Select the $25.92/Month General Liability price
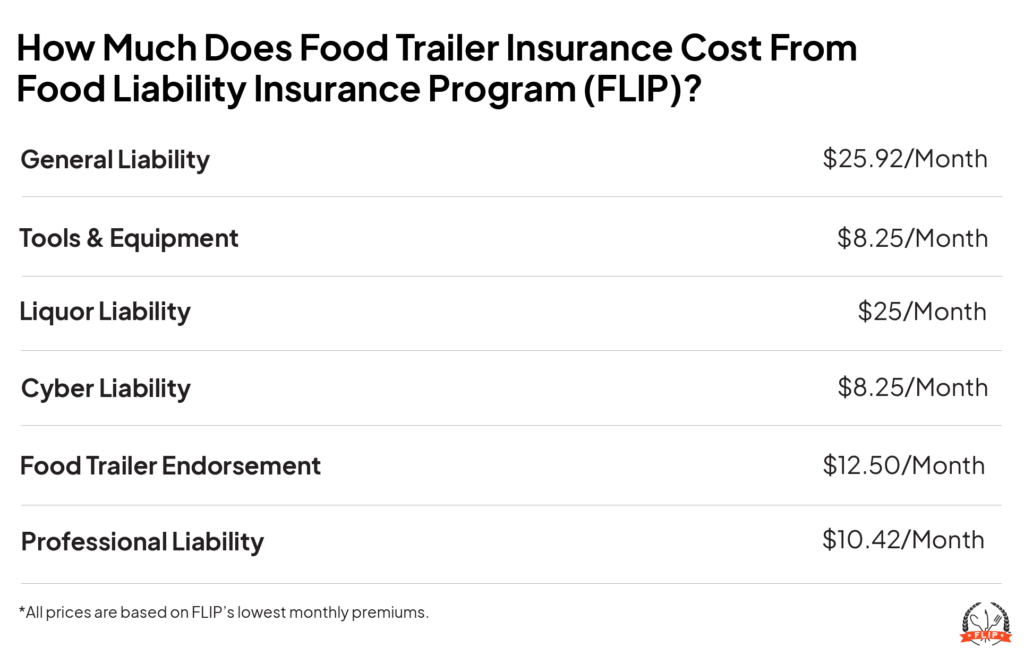This screenshot has width=1024, height=656. 905,159
